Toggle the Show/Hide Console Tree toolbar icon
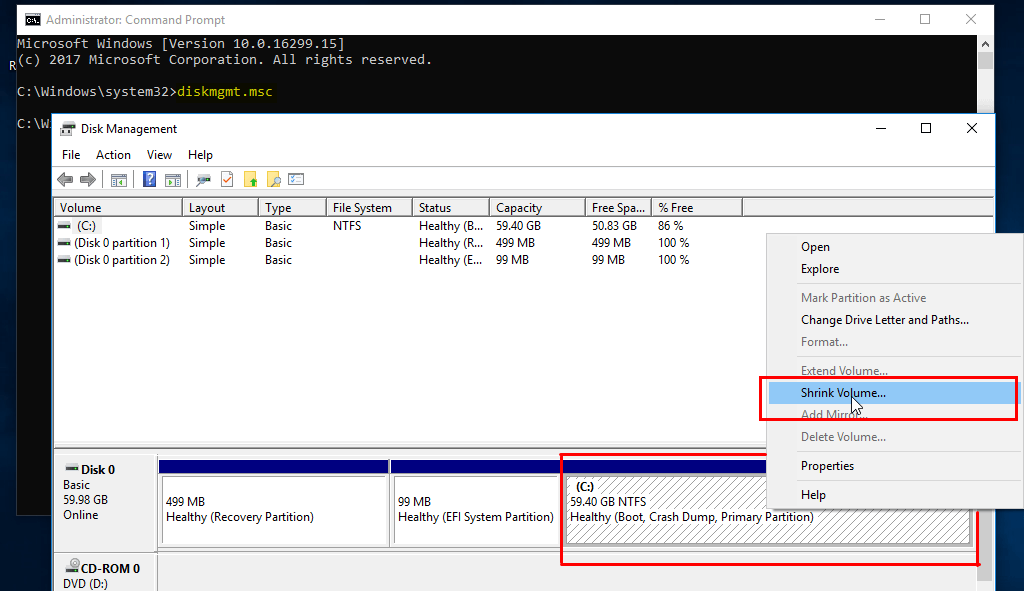The height and width of the screenshot is (591, 1024). click(x=119, y=180)
